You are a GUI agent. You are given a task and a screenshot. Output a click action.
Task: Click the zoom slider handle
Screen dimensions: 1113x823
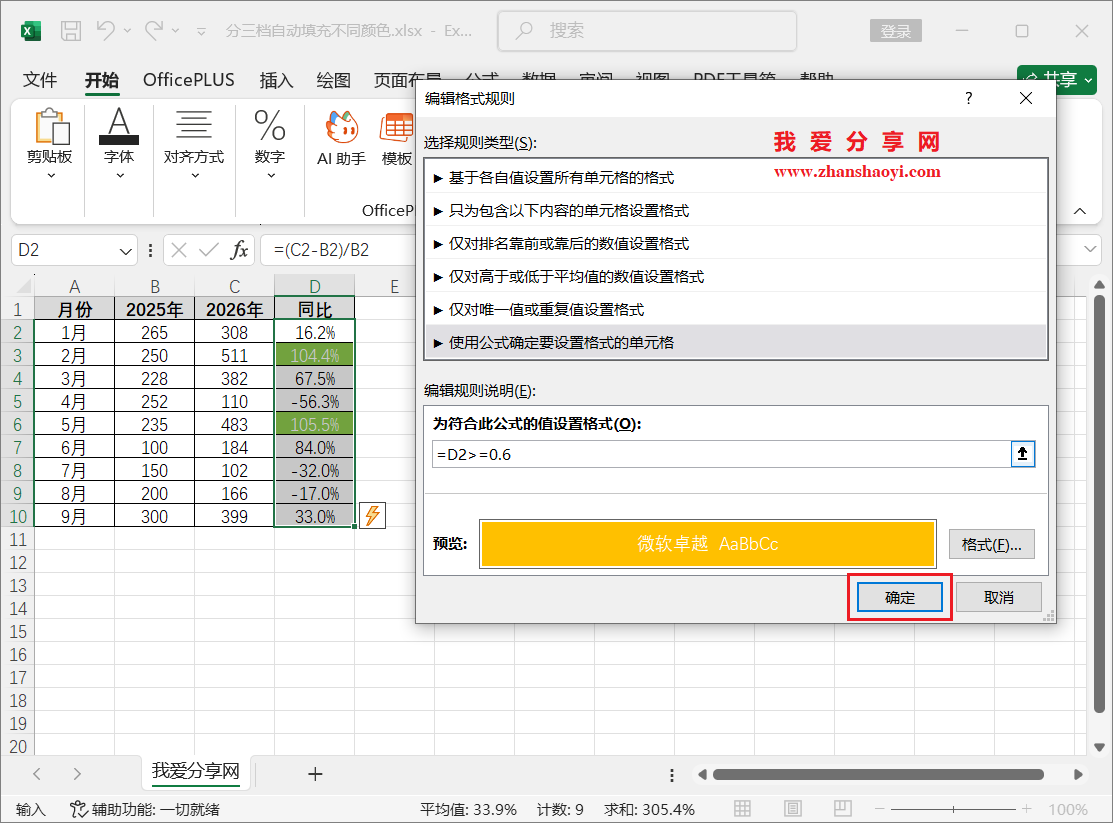coord(953,809)
